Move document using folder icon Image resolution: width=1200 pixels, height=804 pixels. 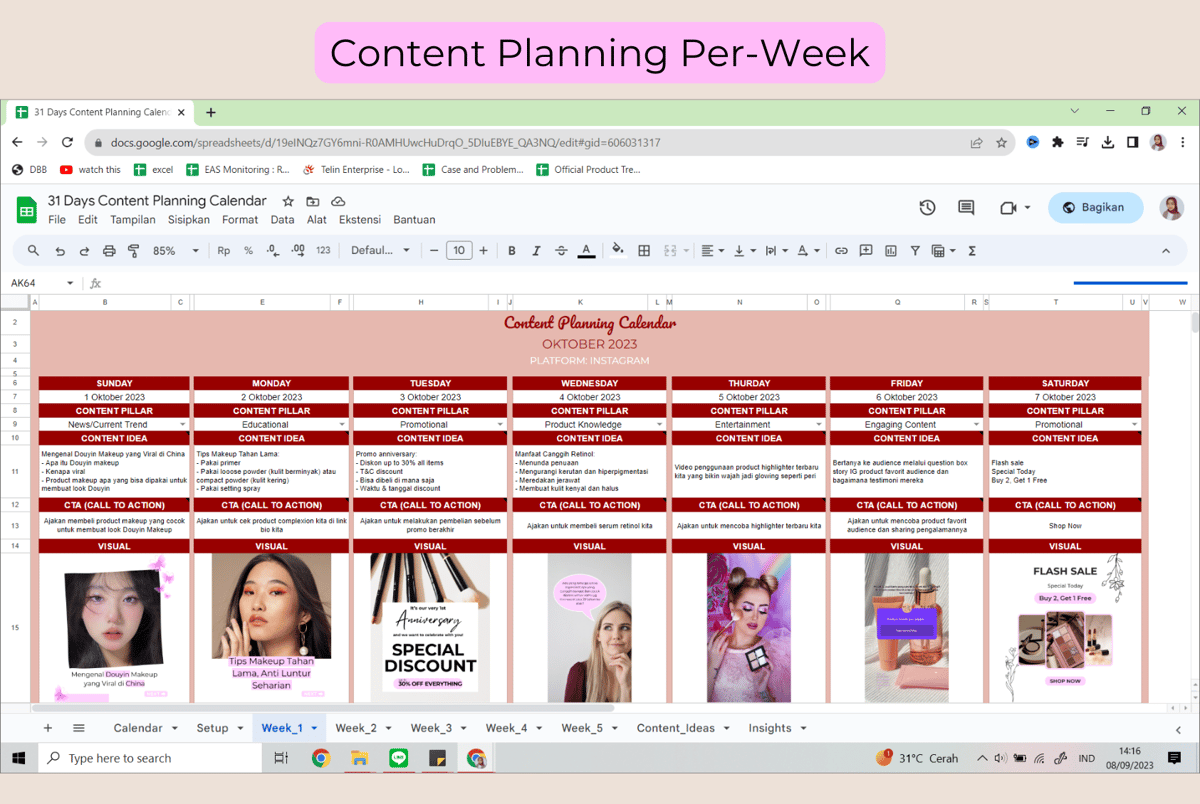313,201
